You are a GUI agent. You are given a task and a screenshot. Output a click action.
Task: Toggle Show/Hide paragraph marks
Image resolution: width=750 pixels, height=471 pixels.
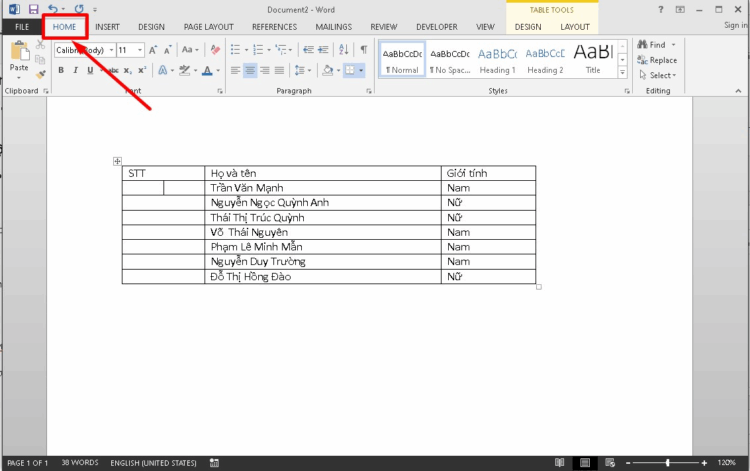click(x=364, y=49)
